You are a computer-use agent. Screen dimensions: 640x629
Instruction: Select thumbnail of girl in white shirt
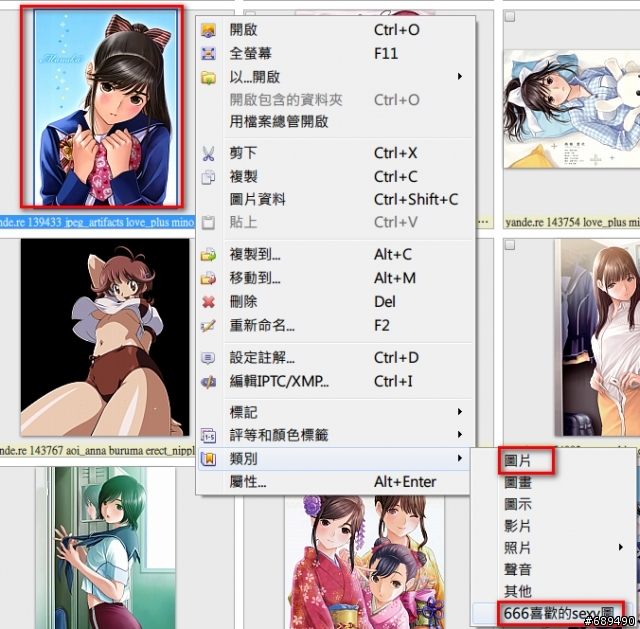tap(597, 338)
